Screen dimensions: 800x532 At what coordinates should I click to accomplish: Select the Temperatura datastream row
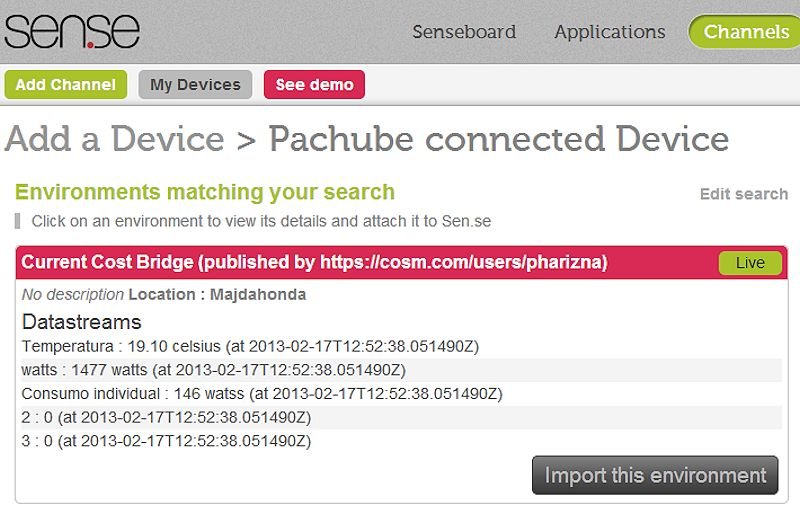(x=402, y=346)
